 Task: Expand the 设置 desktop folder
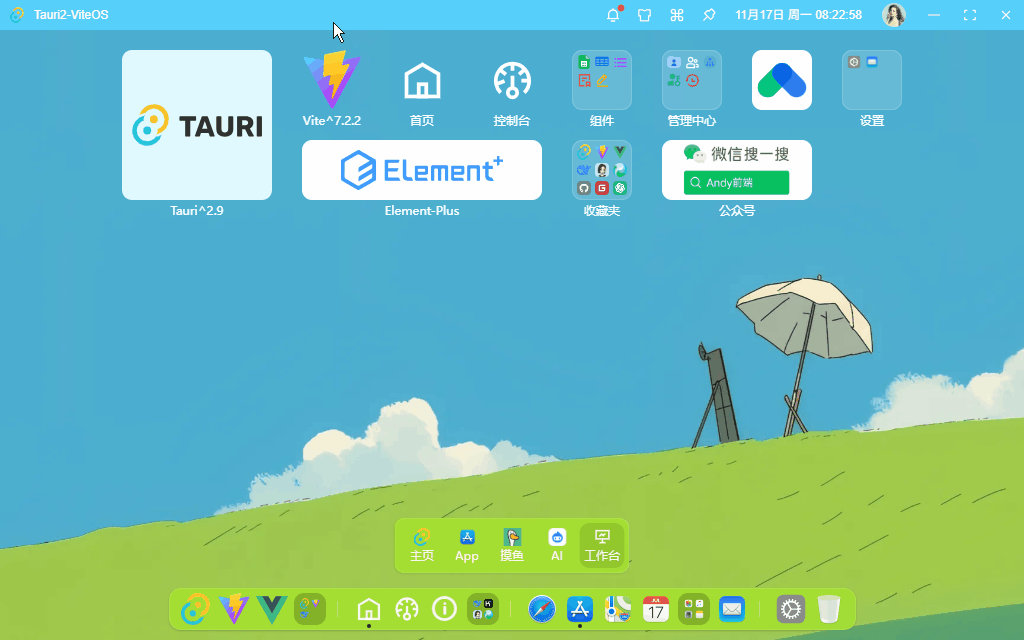coord(872,80)
